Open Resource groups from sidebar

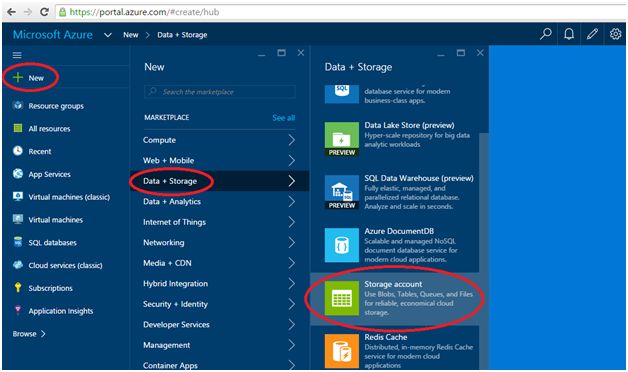pos(56,106)
